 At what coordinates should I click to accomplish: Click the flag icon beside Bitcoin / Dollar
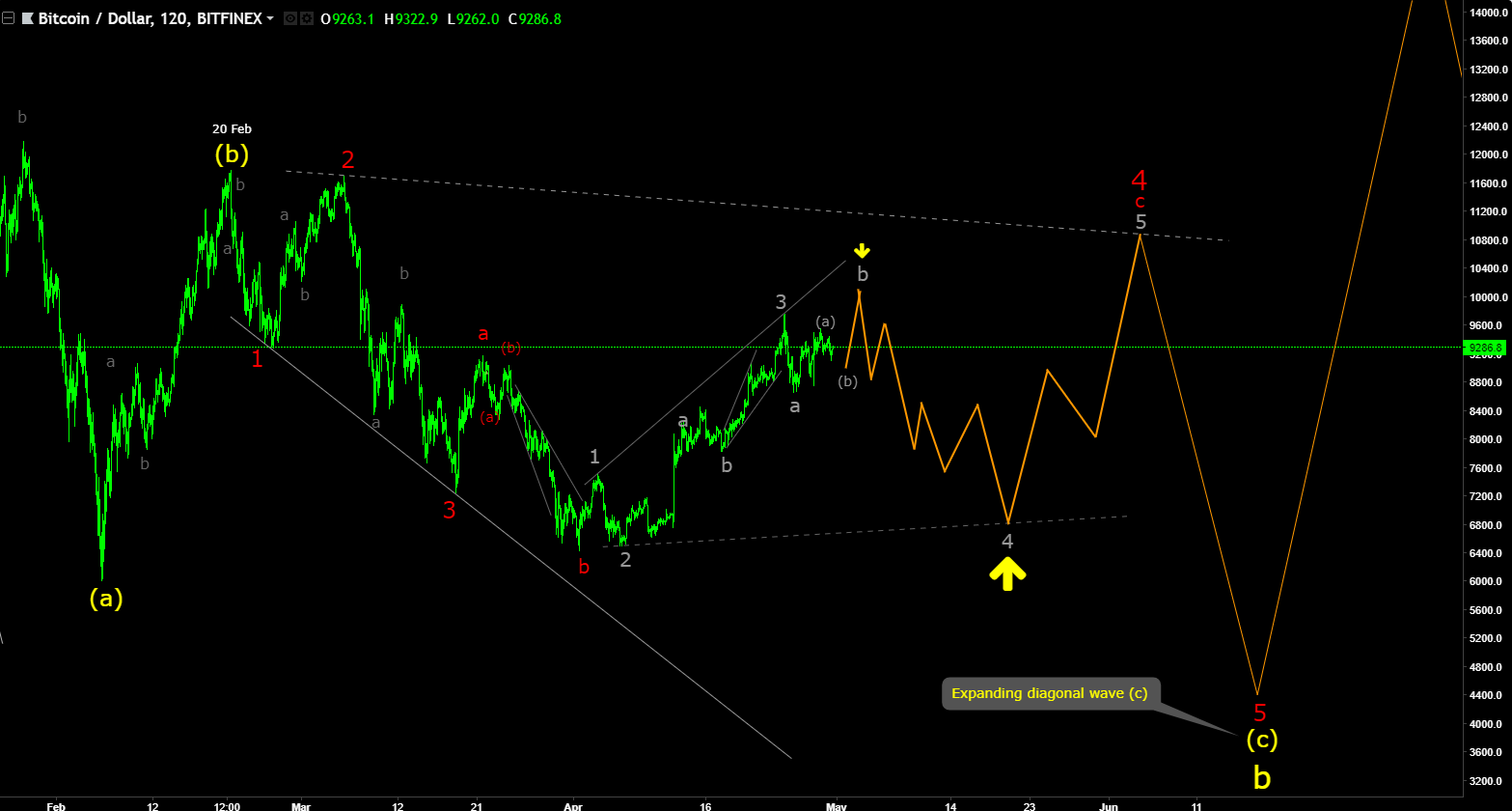pos(27,18)
